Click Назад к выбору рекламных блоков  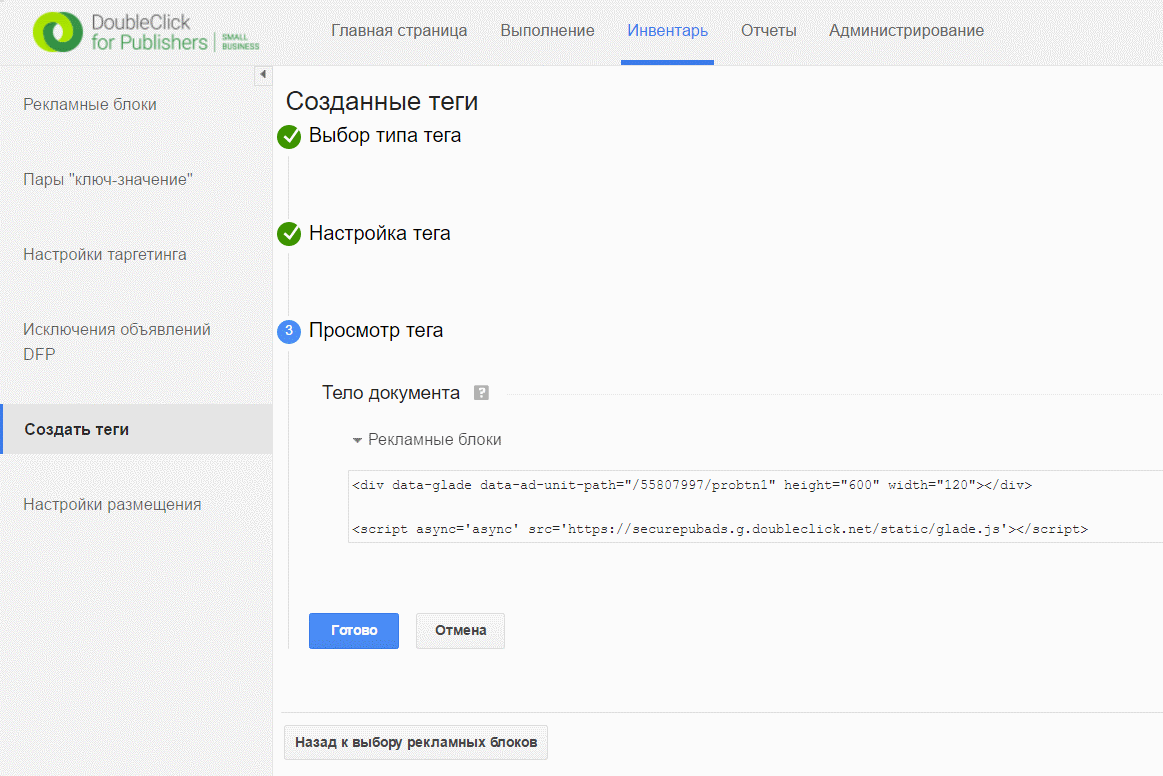[x=416, y=743]
